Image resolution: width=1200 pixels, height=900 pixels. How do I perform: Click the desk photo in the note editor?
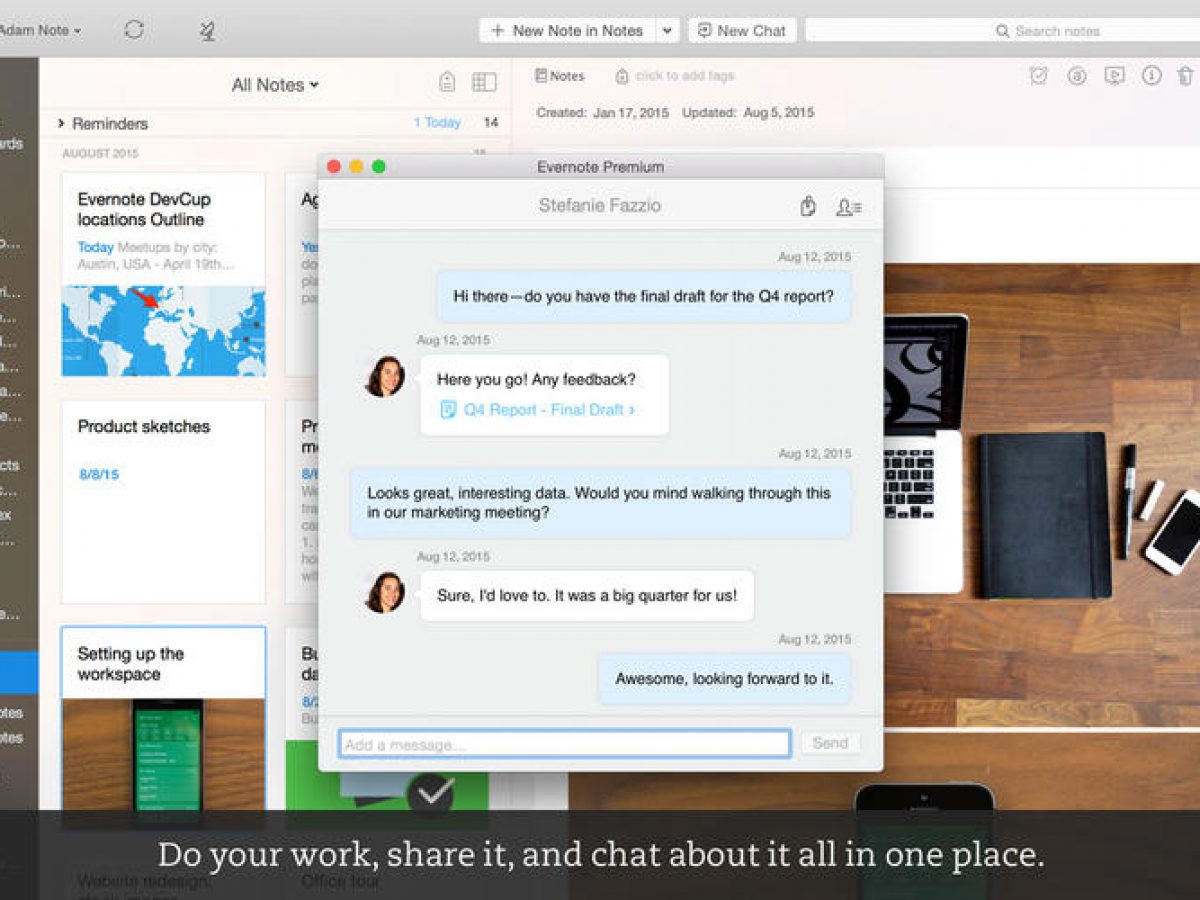click(x=1041, y=497)
